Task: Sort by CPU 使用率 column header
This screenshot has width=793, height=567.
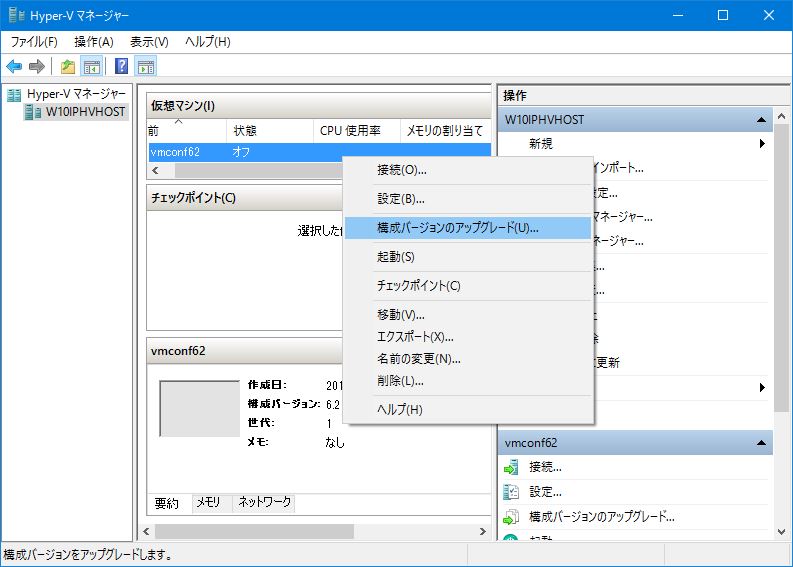Action: (357, 131)
